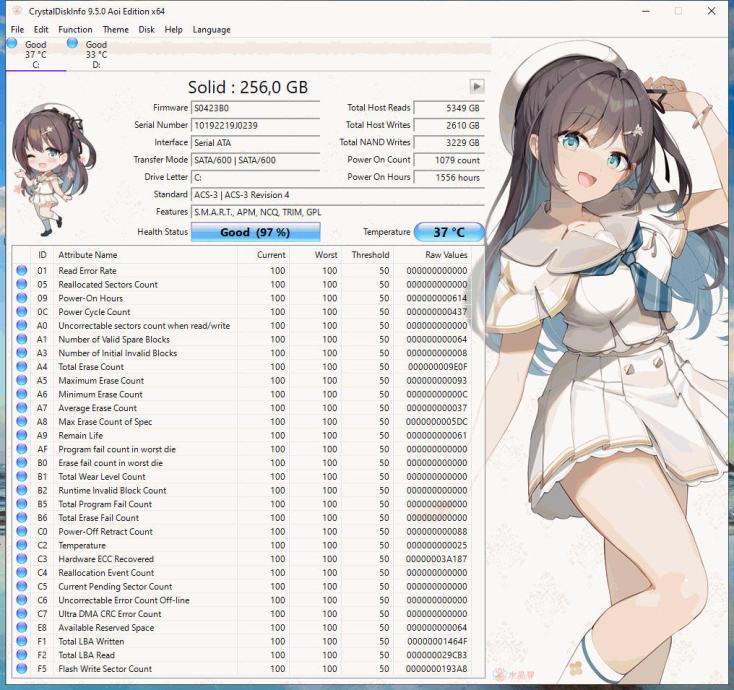Viewport: 734px width, 690px height.
Task: Click the 37 °C temperature button
Action: 449,232
